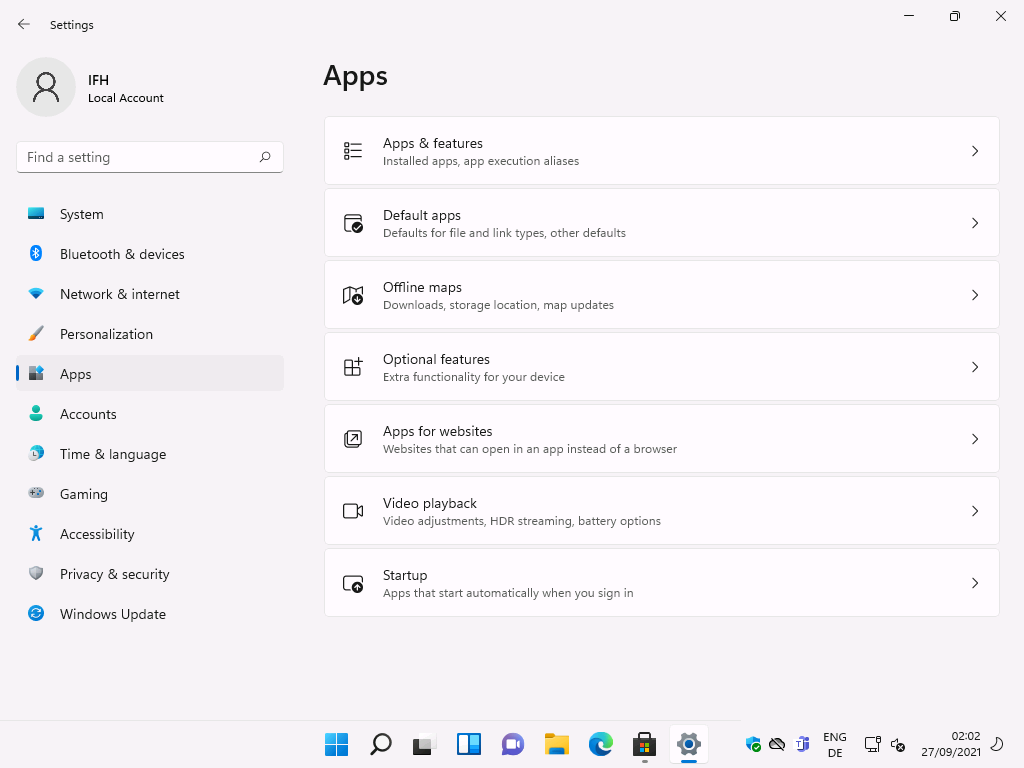
Task: Select Bluetooth & devices category
Action: [150, 254]
